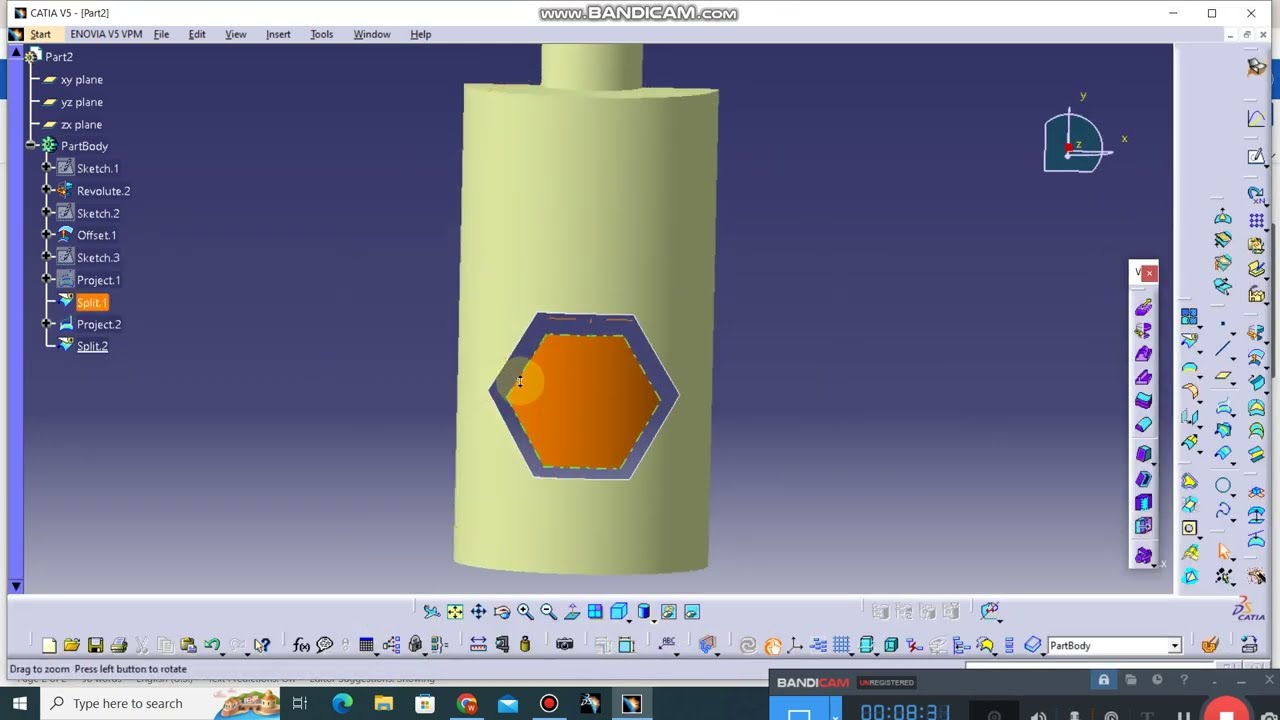Open Microsoft Edge from the taskbar
Viewport: 1280px width, 720px height.
coord(342,703)
